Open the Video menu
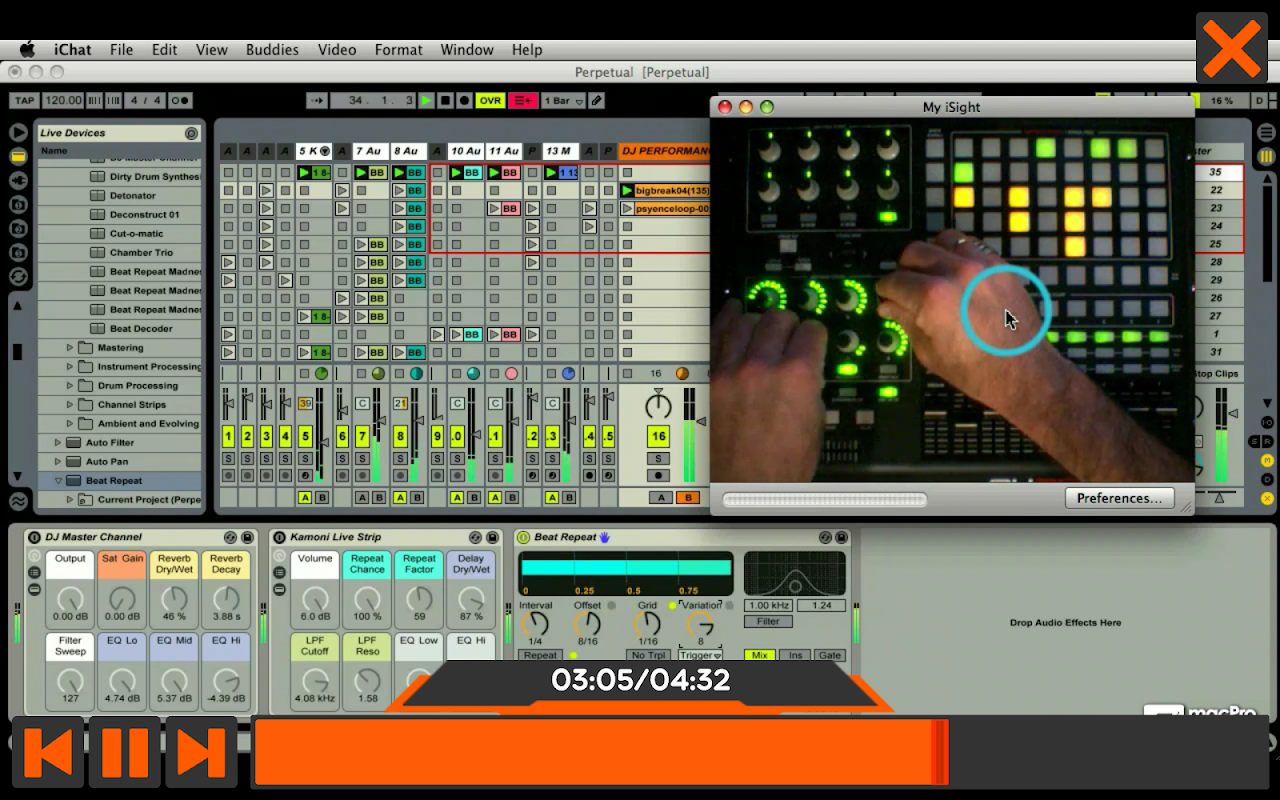Viewport: 1280px width, 800px height. pyautogui.click(x=337, y=49)
